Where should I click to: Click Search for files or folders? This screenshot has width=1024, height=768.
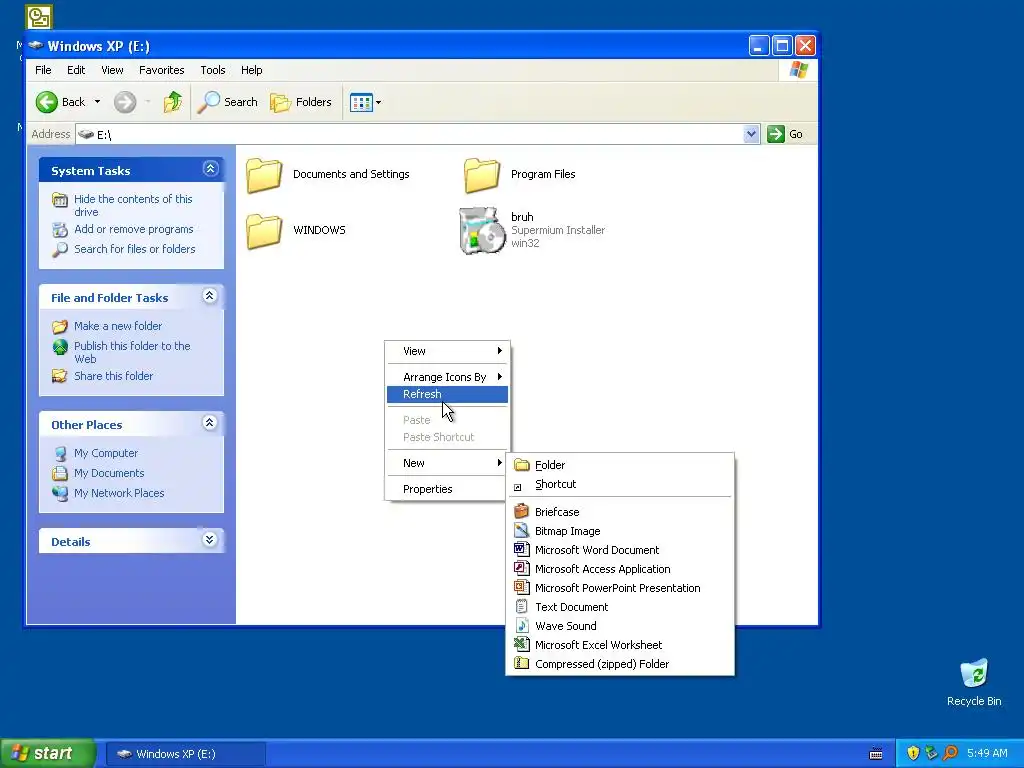[x=135, y=249]
